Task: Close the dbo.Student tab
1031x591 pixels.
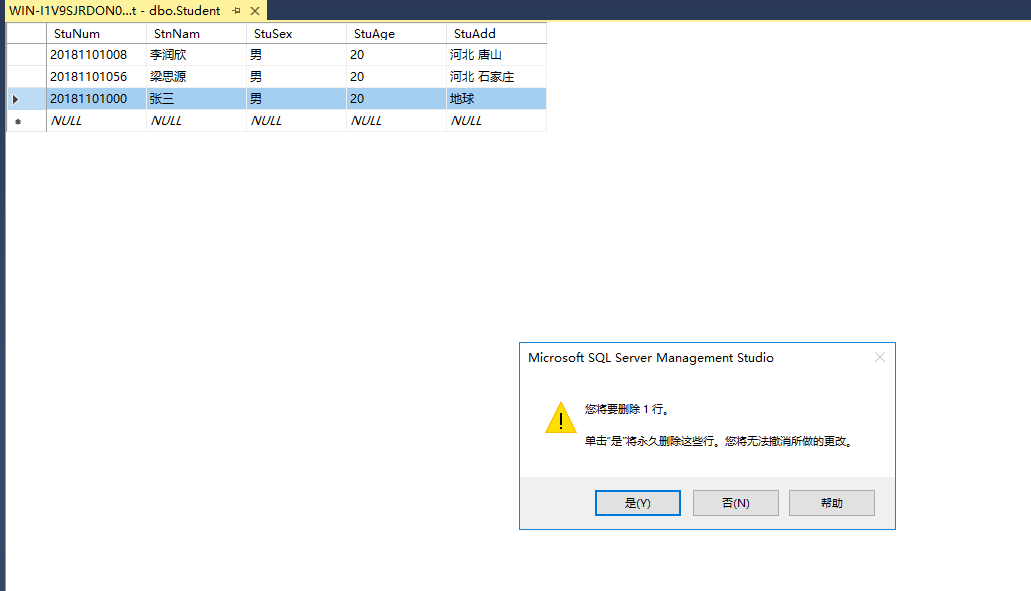Action: (x=254, y=11)
